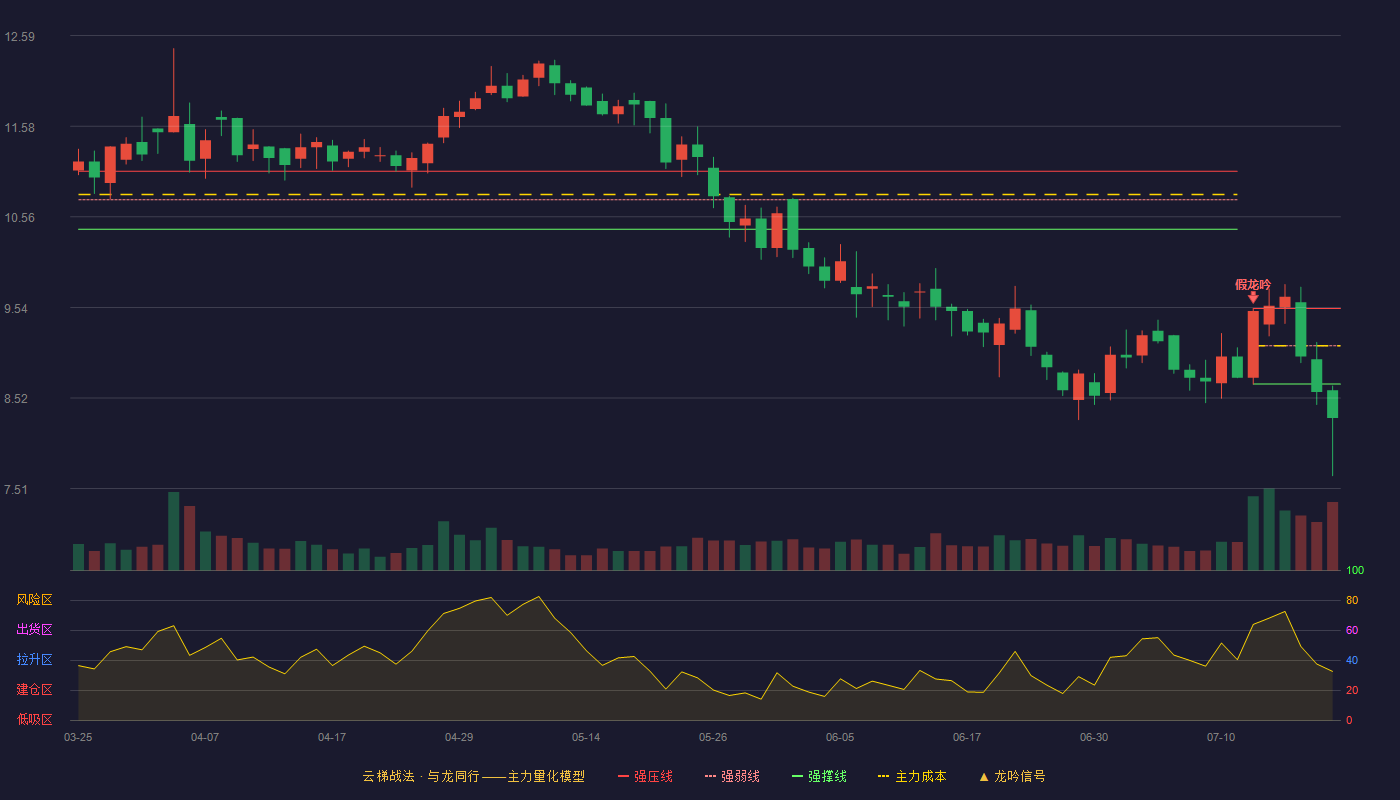Click the red 20 indicator axis value
The height and width of the screenshot is (800, 1400).
(1352, 690)
